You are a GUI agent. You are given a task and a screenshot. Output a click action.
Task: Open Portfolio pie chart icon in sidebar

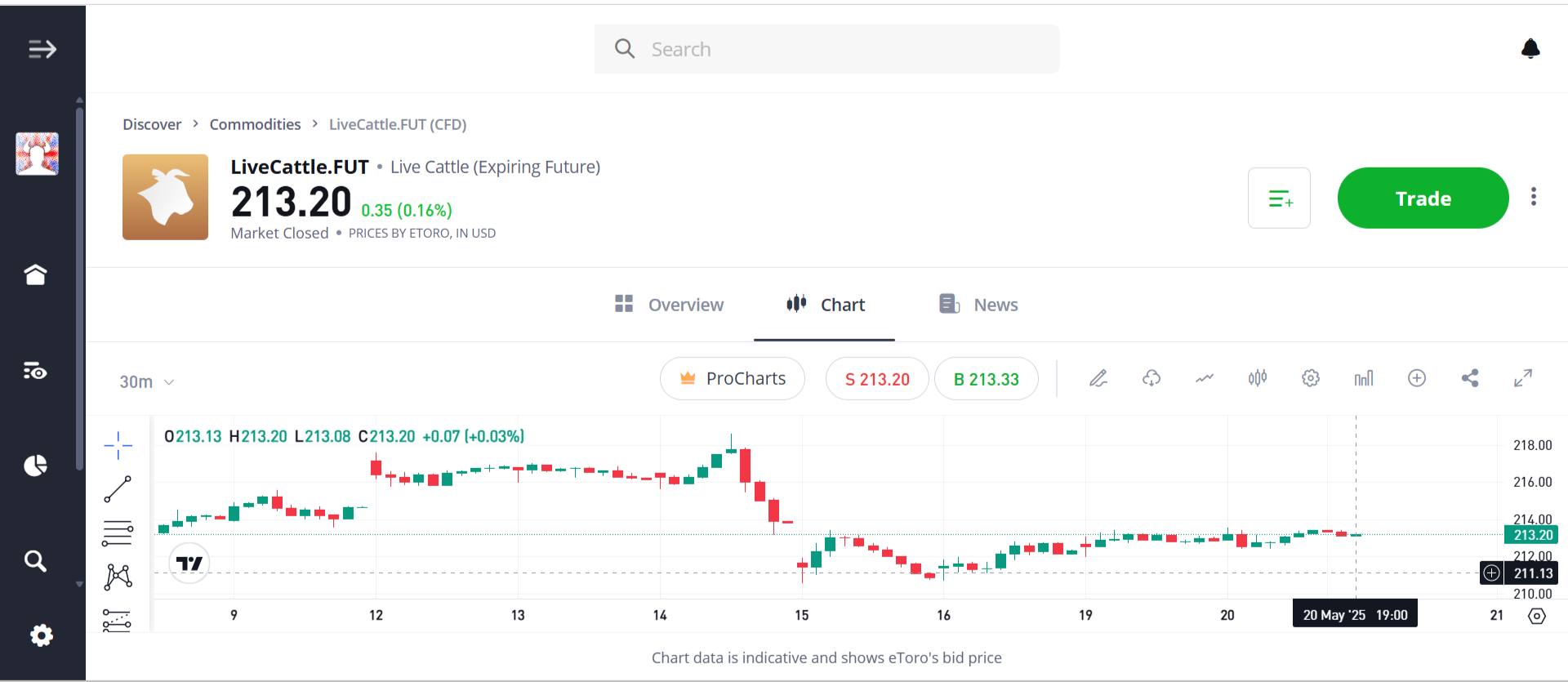coord(35,466)
